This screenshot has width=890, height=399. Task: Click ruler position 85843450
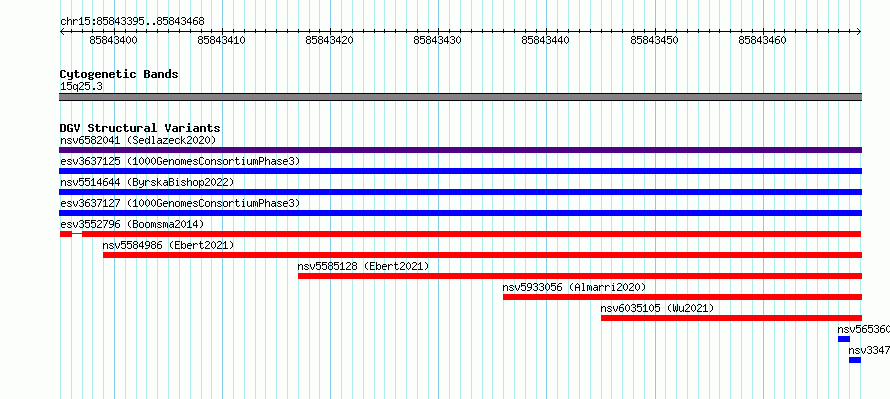point(654,40)
